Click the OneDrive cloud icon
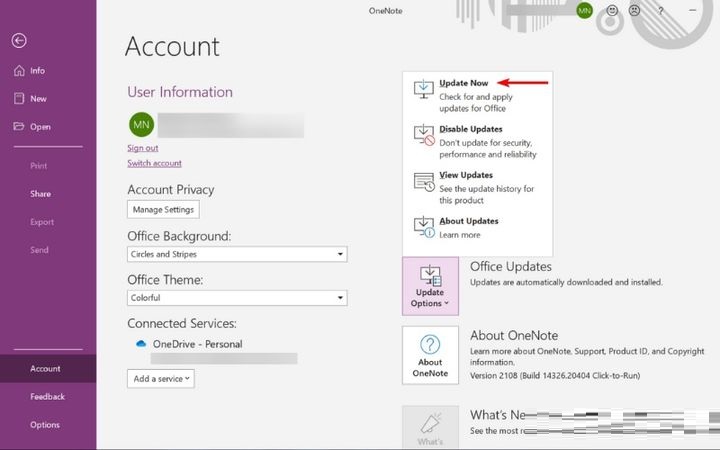720x450 pixels. coord(141,343)
